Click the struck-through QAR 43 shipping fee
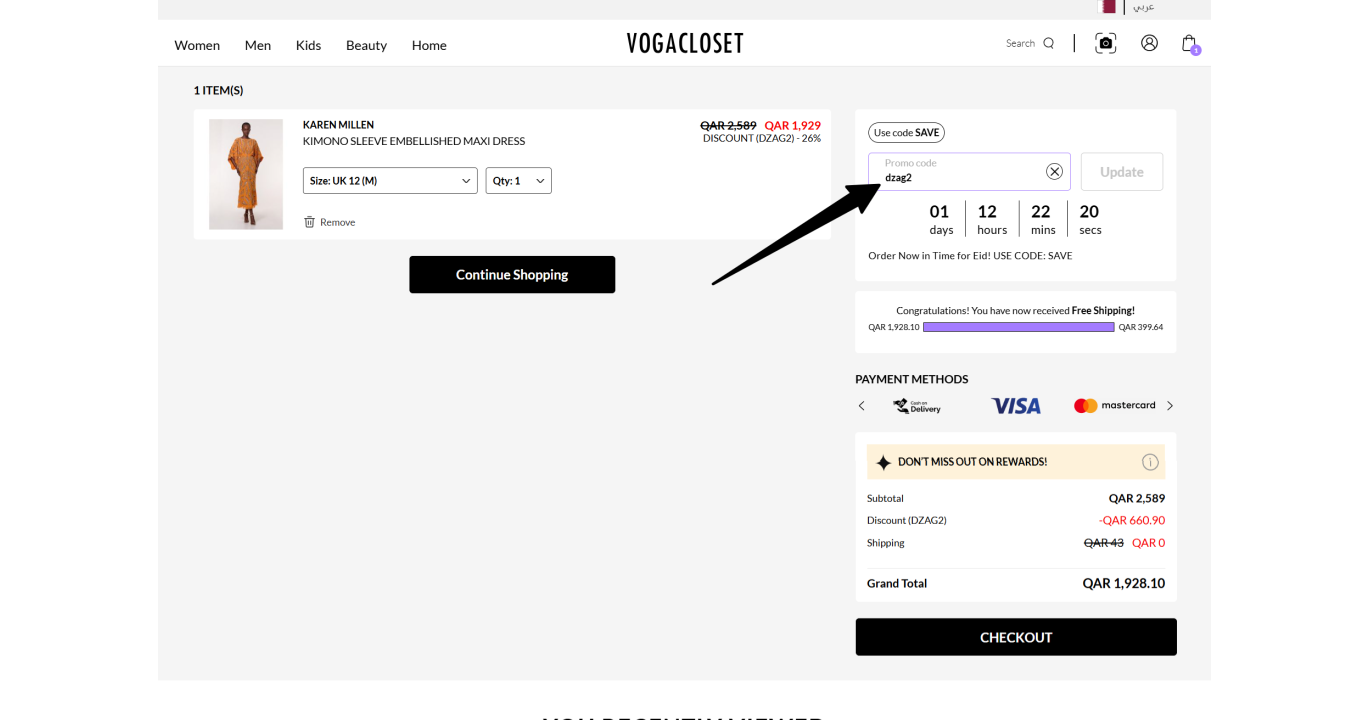Viewport: 1368px width, 720px height. click(1104, 543)
